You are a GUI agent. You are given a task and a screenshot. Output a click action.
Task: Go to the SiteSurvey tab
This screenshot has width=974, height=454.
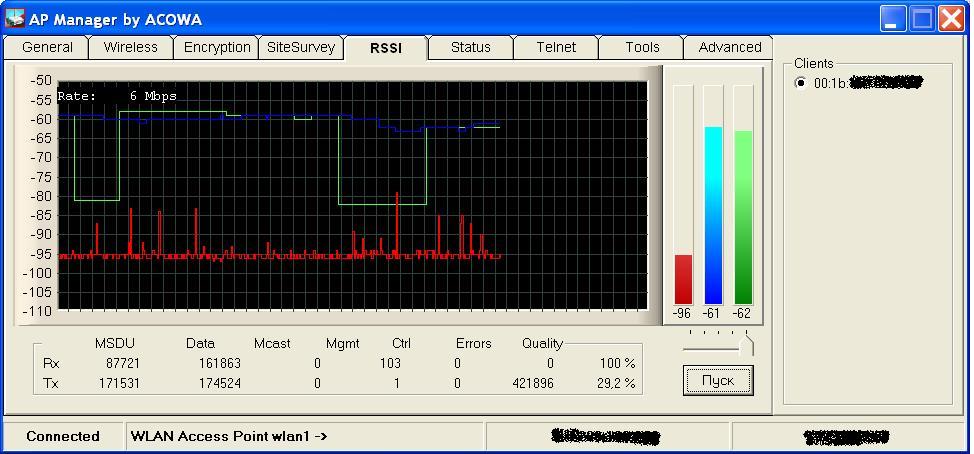[x=301, y=47]
